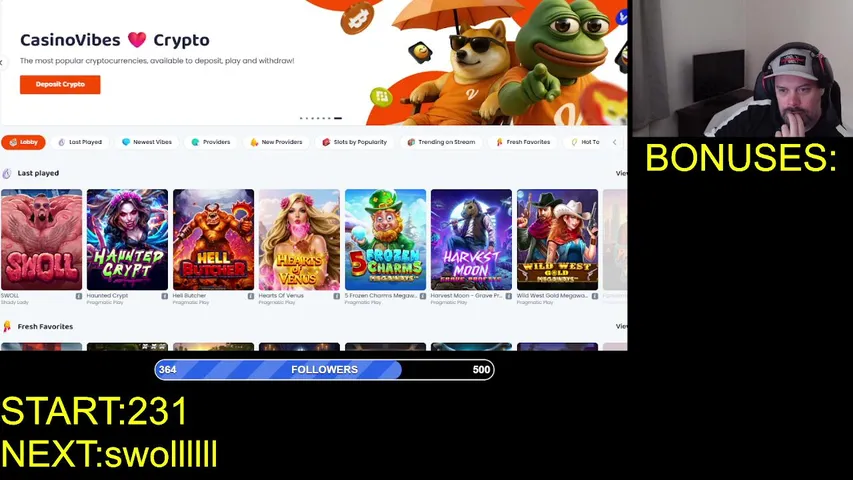Screen dimensions: 853x480
Task: View all Last played games link
Action: coord(621,173)
